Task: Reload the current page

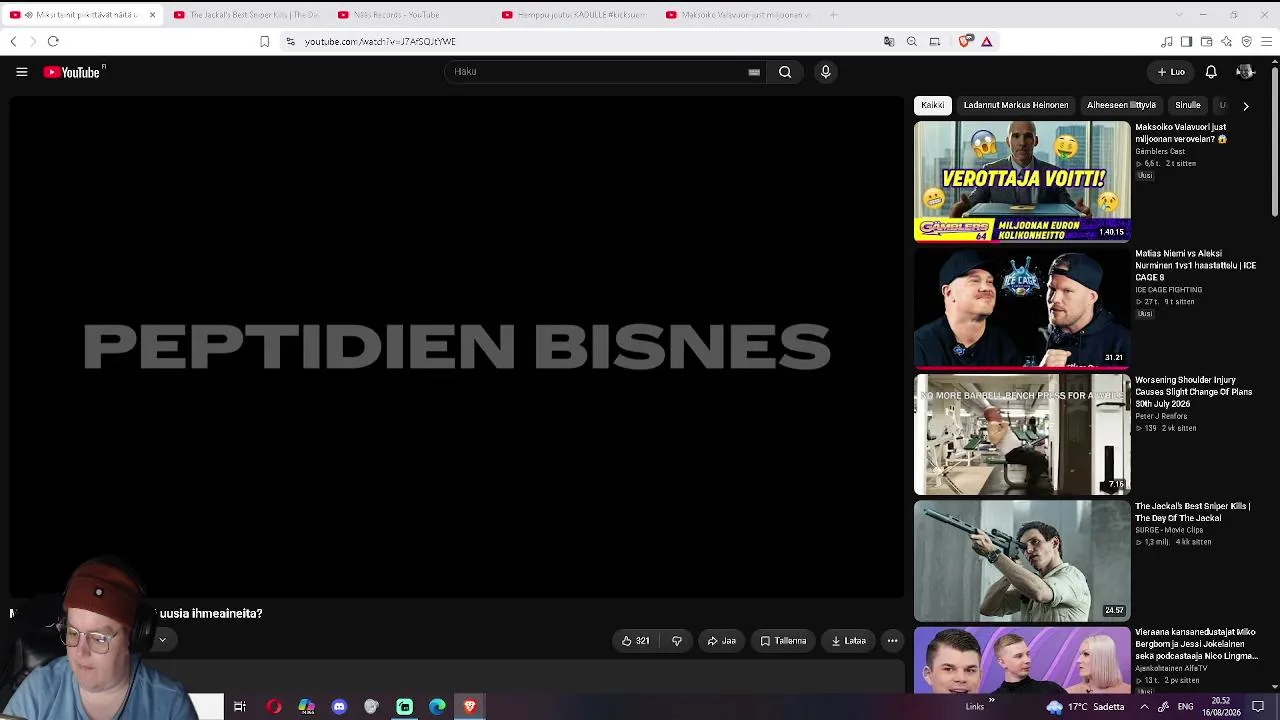Action: [x=53, y=41]
